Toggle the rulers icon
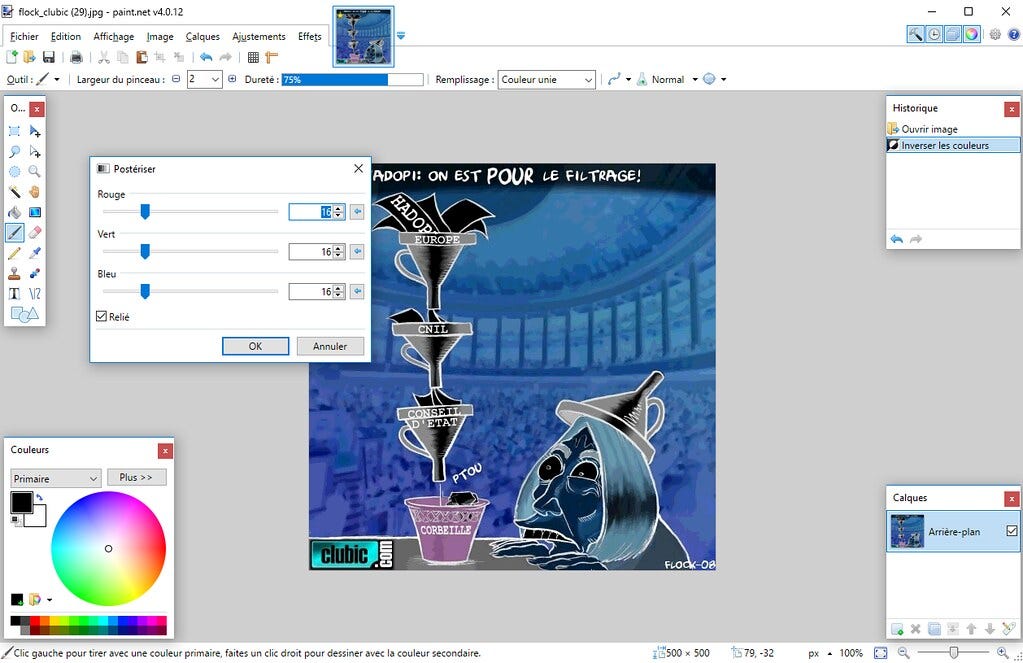1023x663 pixels. (x=271, y=57)
